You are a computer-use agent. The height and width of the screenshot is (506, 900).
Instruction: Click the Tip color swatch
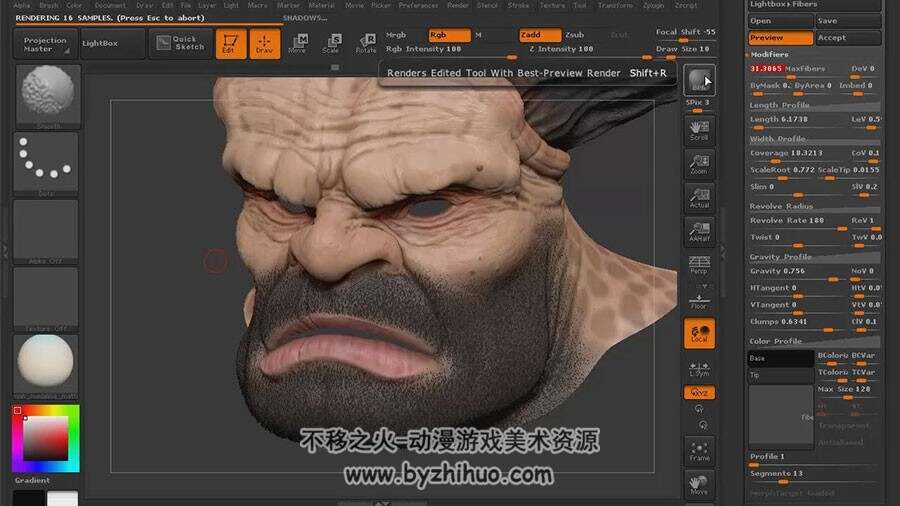[x=781, y=375]
